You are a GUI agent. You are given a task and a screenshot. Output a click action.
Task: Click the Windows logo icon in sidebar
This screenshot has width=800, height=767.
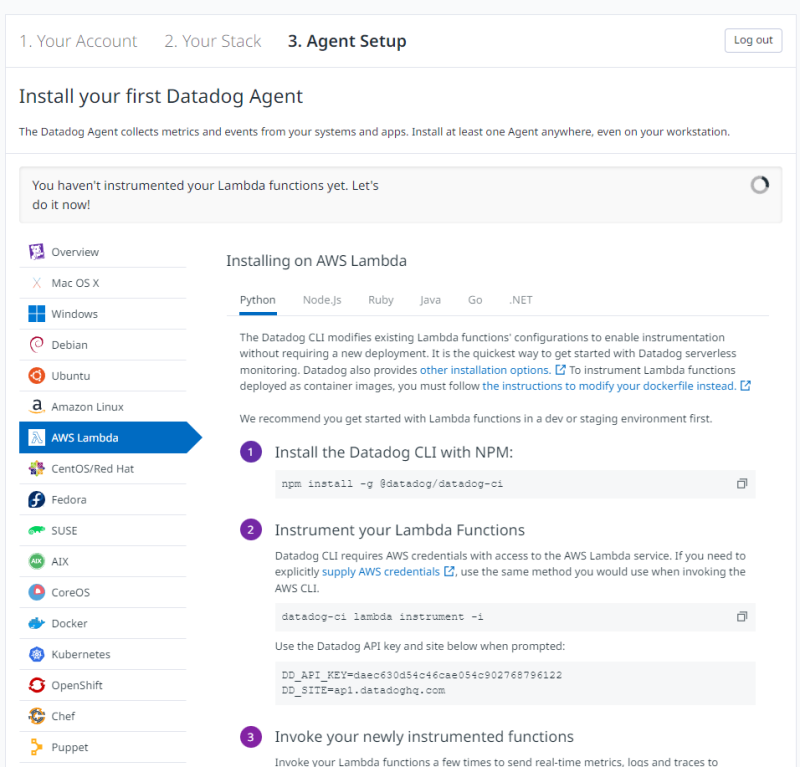(x=37, y=314)
